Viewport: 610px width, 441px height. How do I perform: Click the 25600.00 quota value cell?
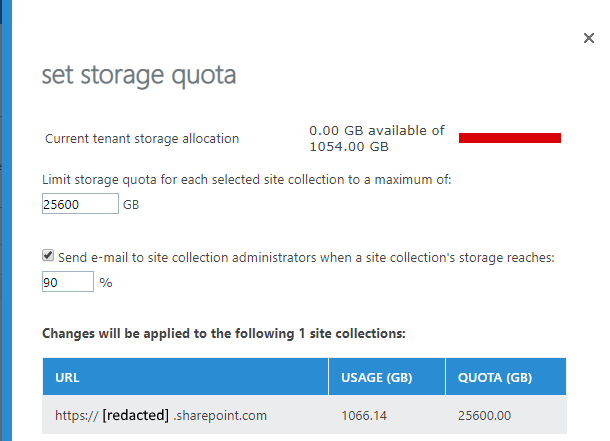pos(484,415)
